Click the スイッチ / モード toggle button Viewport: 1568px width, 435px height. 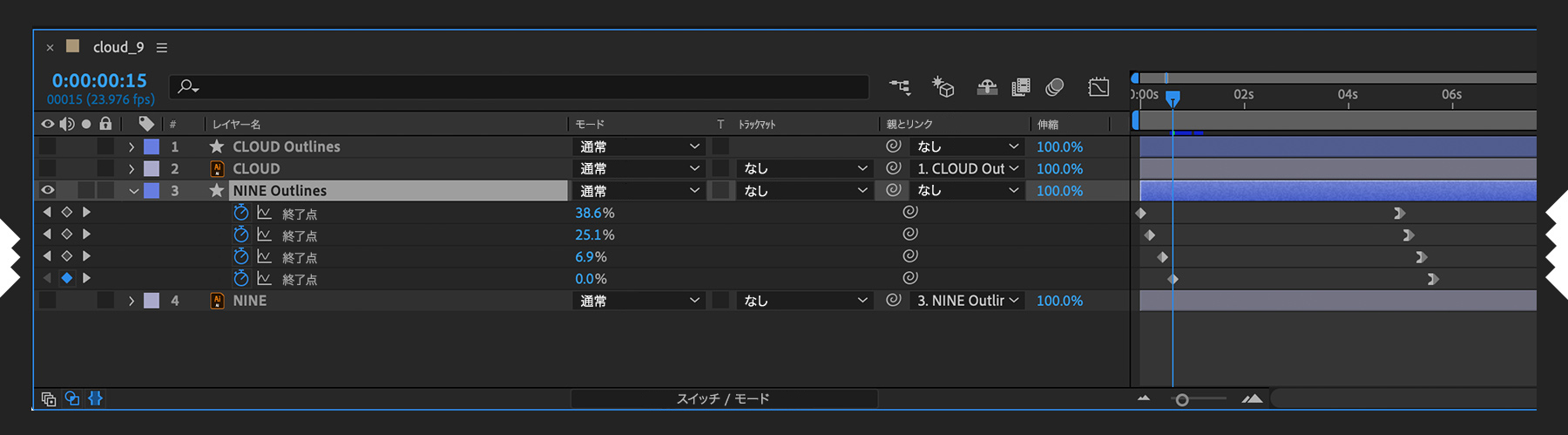(723, 398)
